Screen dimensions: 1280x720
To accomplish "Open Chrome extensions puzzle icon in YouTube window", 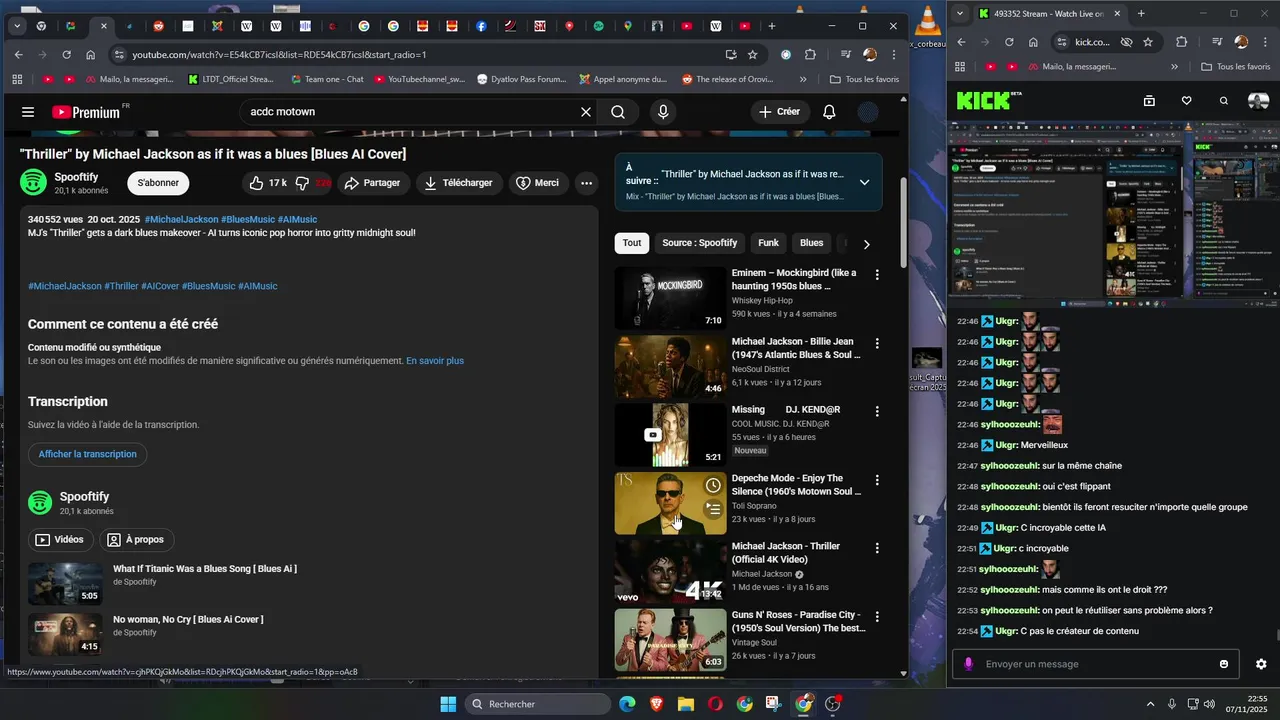I will (x=810, y=54).
